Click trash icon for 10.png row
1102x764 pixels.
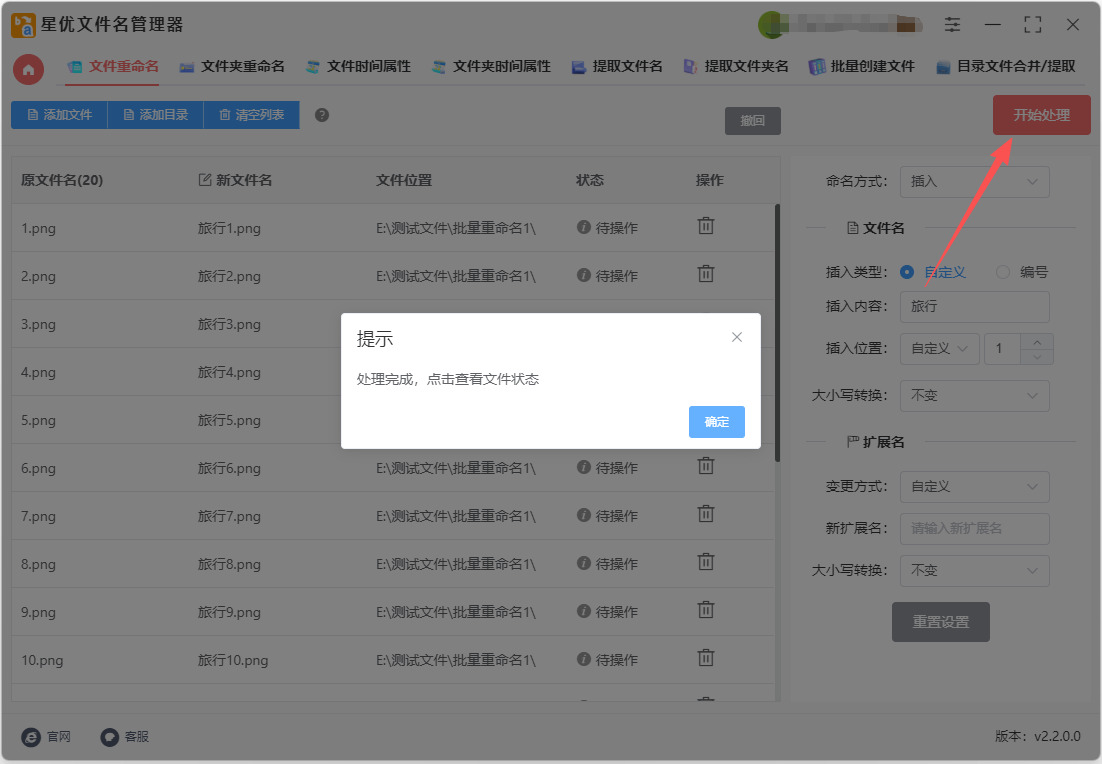[706, 658]
